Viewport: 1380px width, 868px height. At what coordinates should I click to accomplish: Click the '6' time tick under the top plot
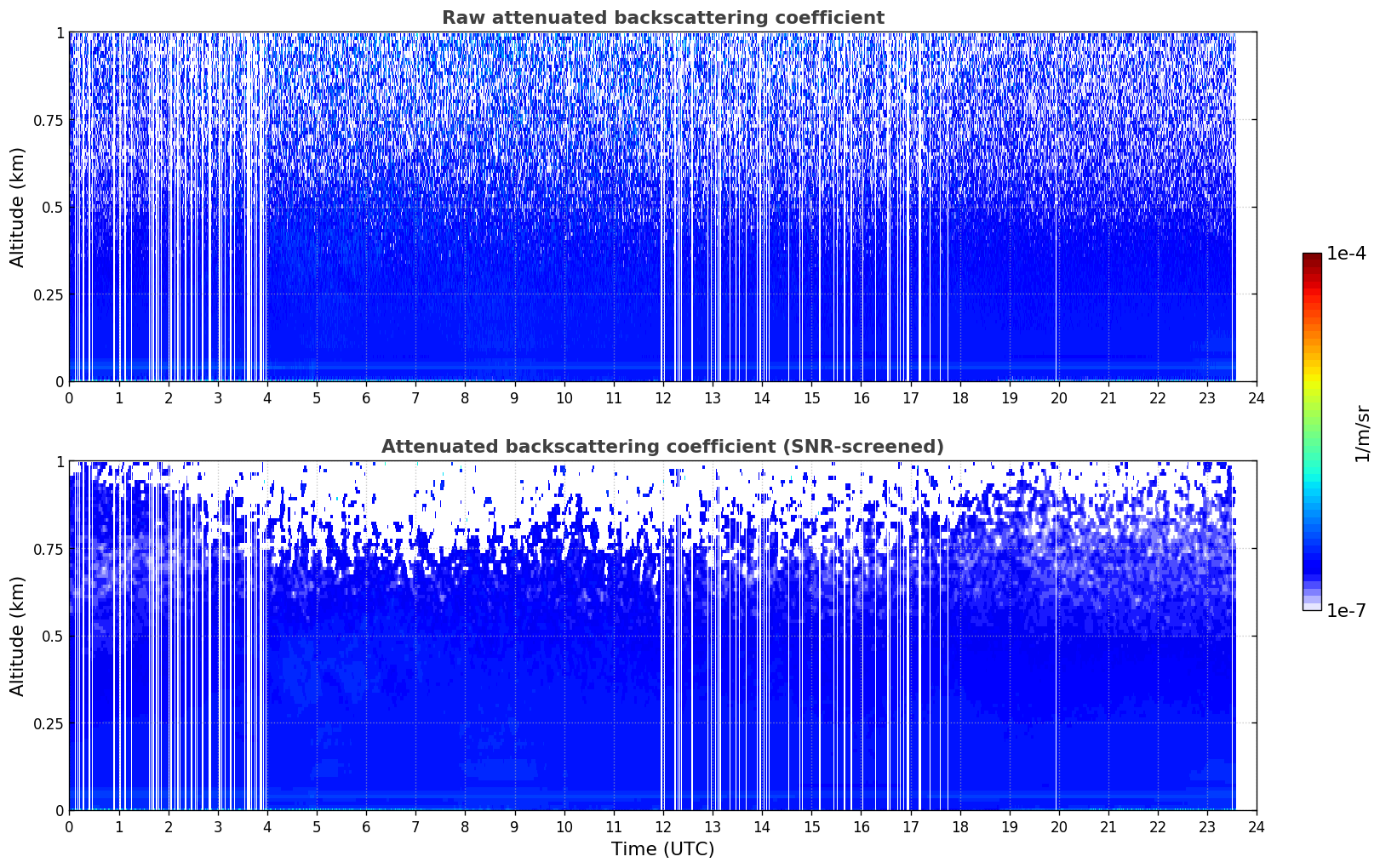366,398
